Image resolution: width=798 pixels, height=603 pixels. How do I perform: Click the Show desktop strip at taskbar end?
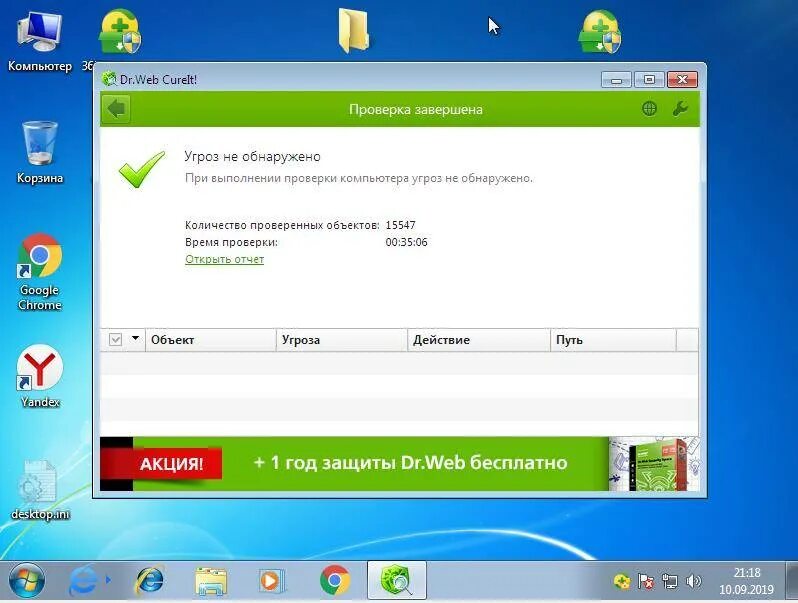tap(791, 581)
